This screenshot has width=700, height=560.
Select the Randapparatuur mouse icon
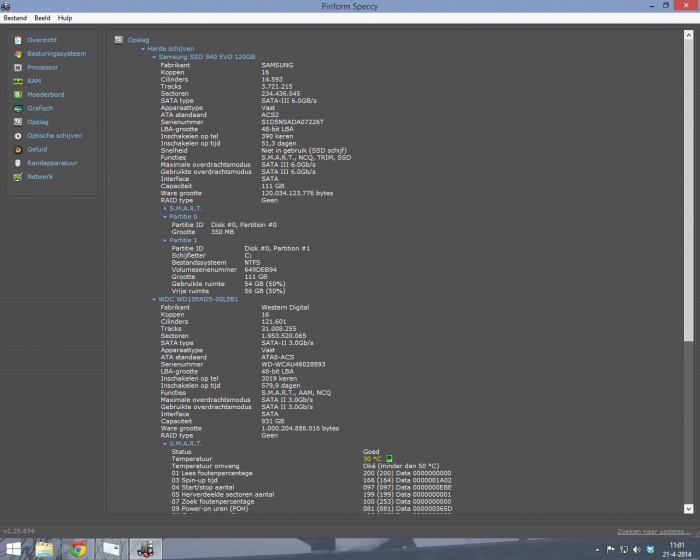click(x=18, y=163)
